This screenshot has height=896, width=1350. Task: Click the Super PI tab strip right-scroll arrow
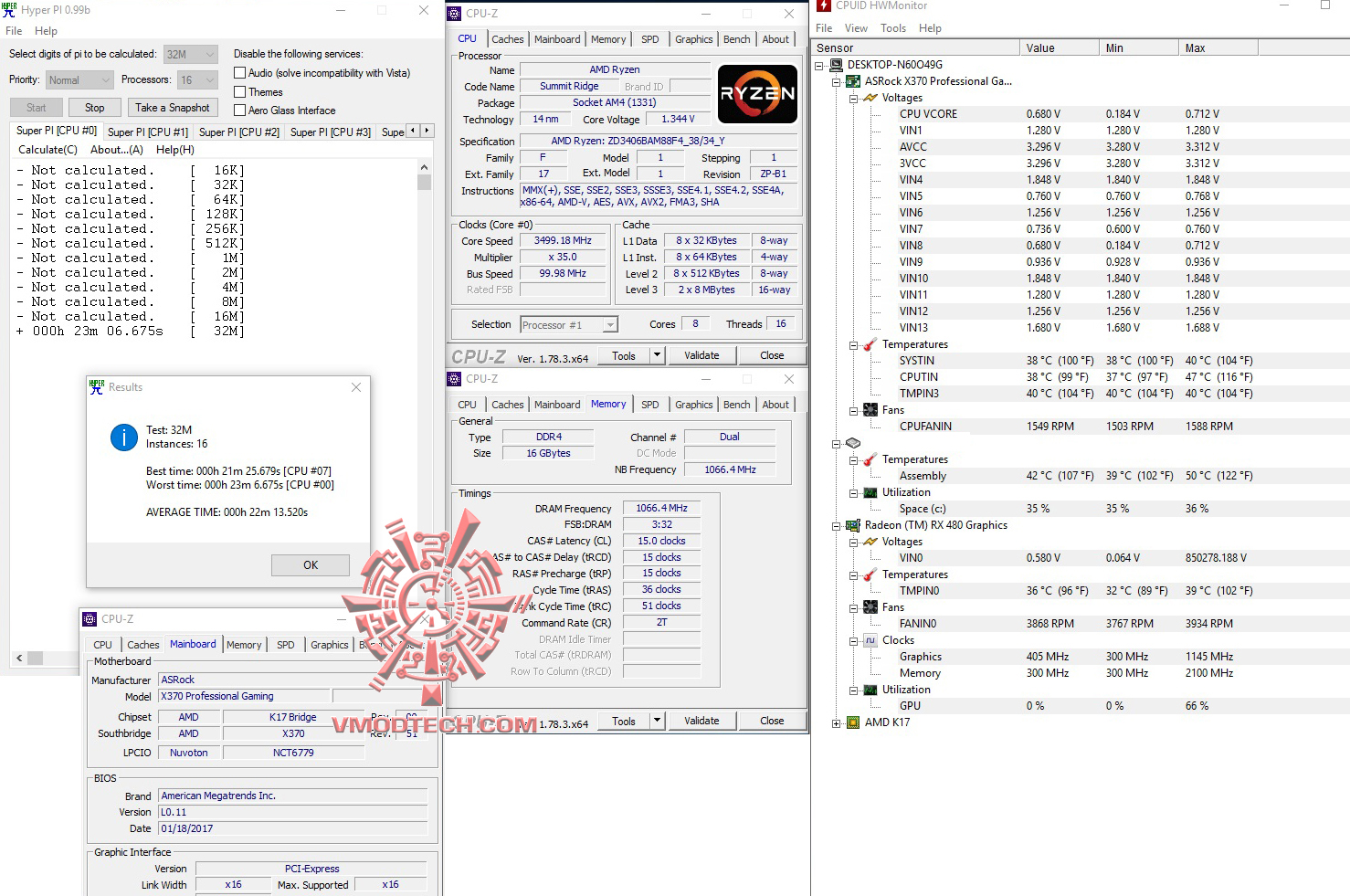coord(427,131)
